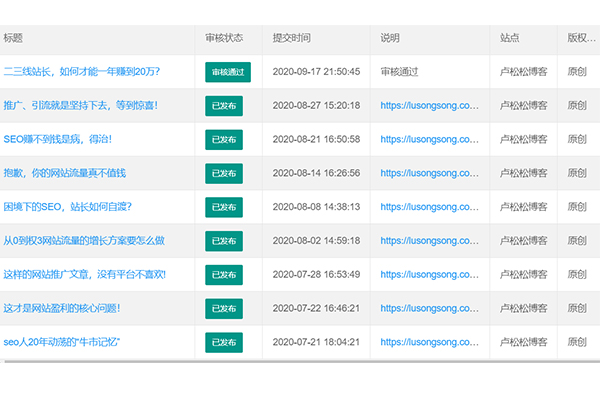Open '这才是网站盈利的核心问题!' article
The image size is (600, 400).
tap(62, 308)
